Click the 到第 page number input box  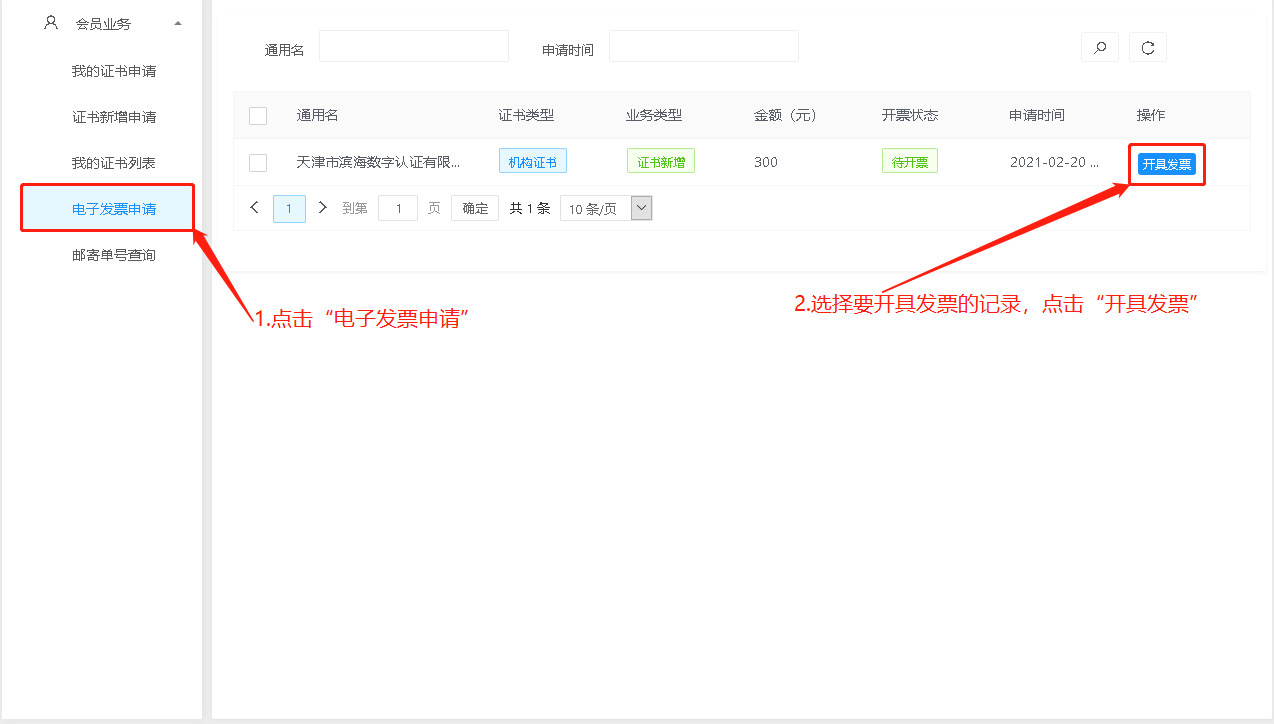coord(397,208)
